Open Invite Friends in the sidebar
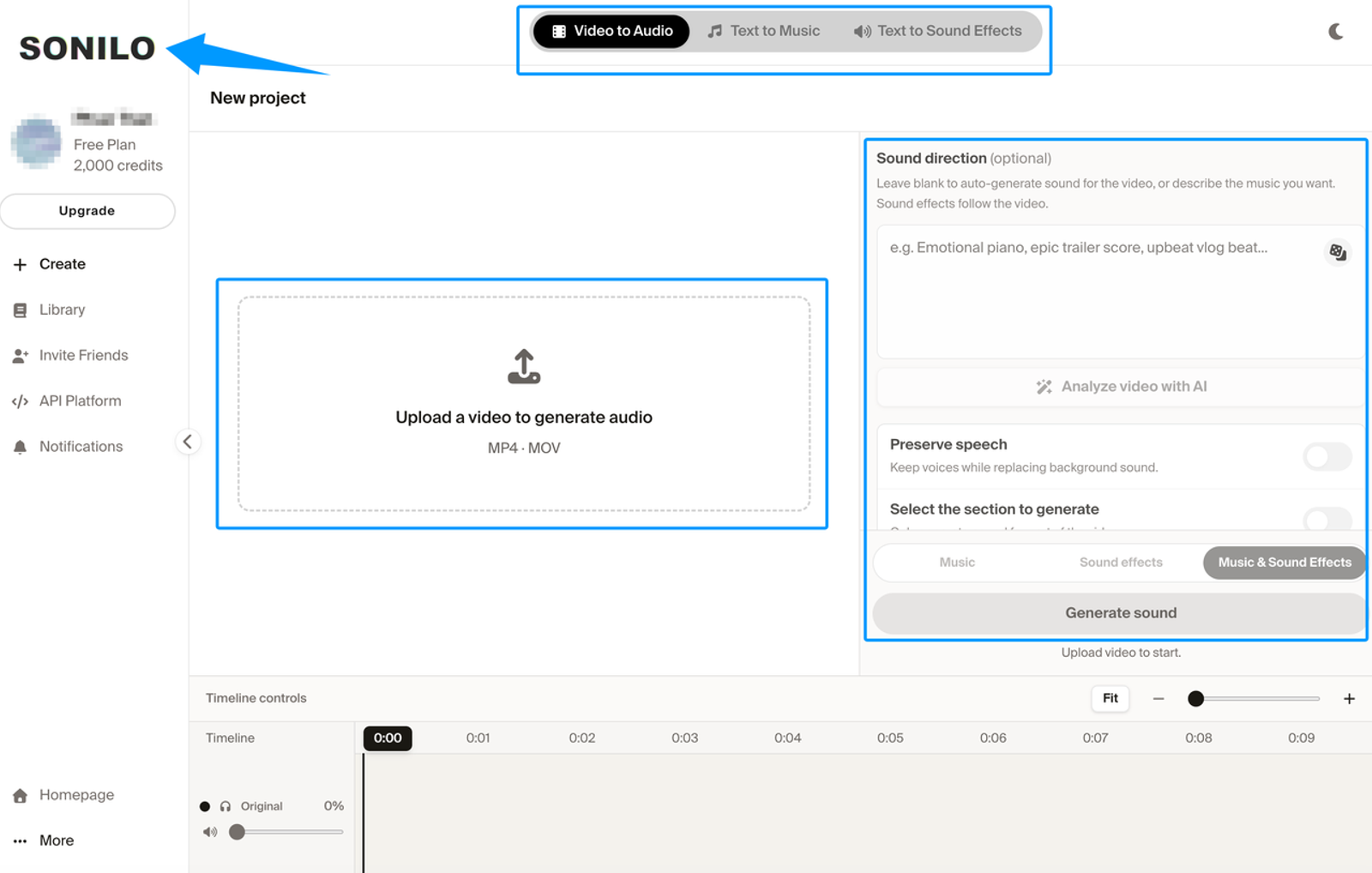The width and height of the screenshot is (1372, 873). 70,355
